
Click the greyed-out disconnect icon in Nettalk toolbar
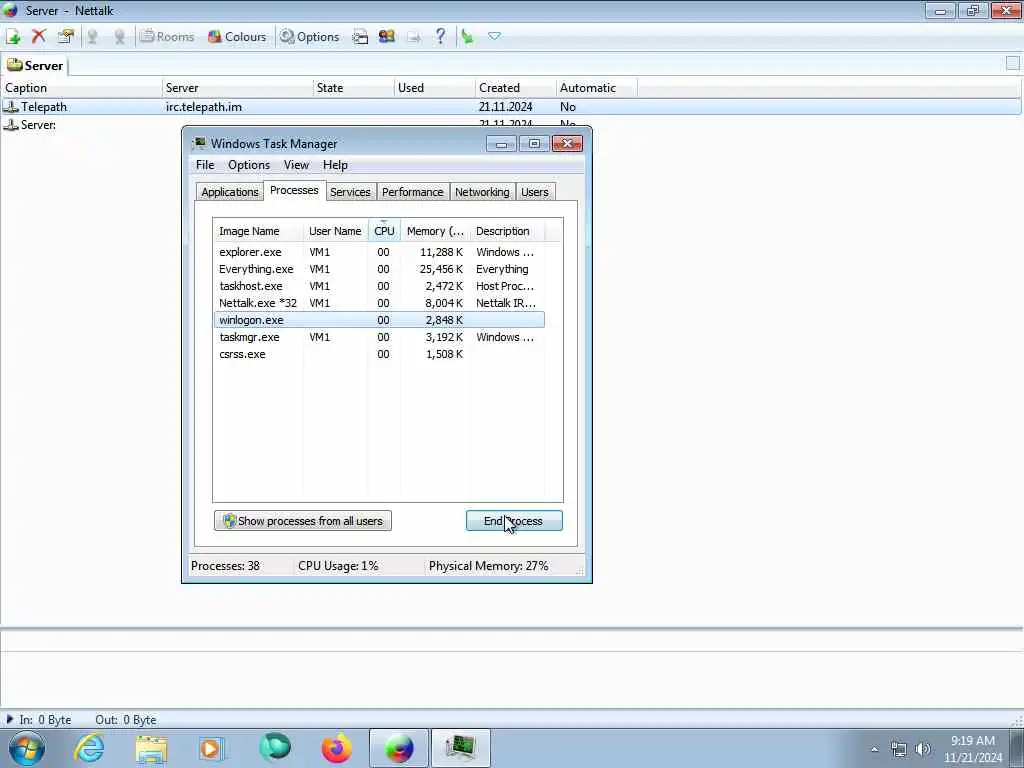(119, 37)
